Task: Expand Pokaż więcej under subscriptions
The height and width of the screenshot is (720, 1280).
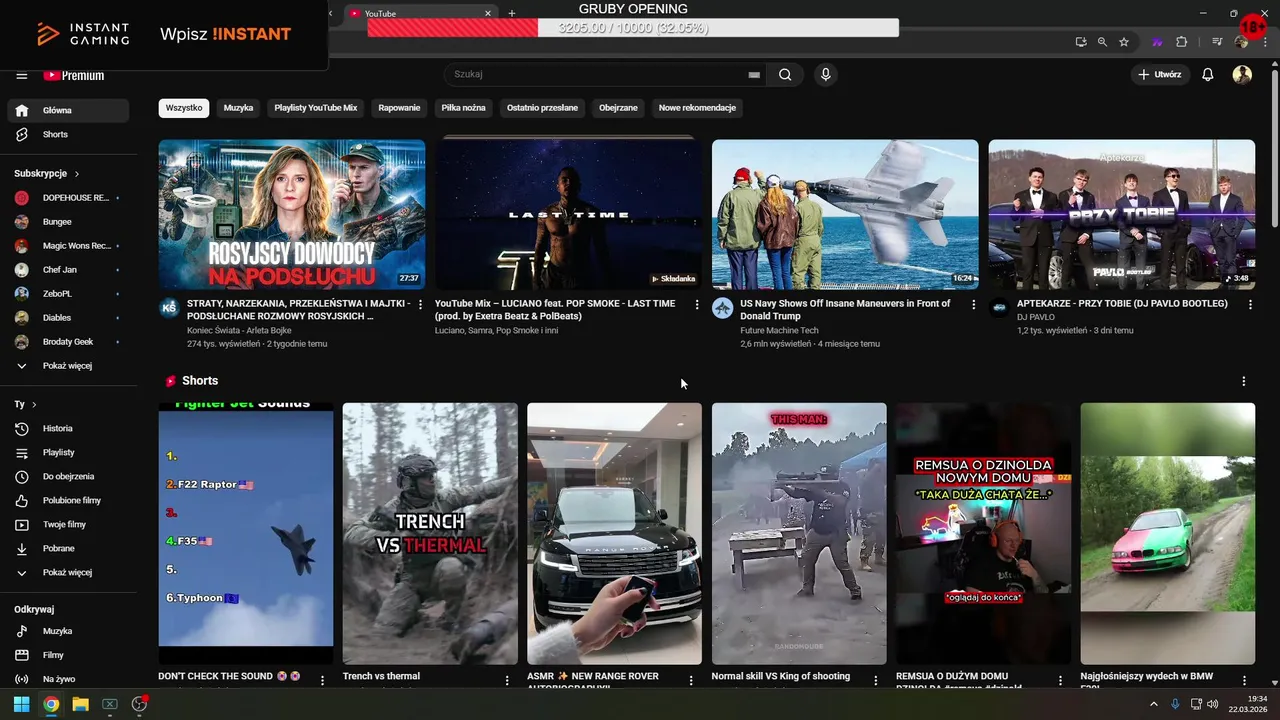Action: [x=68, y=366]
